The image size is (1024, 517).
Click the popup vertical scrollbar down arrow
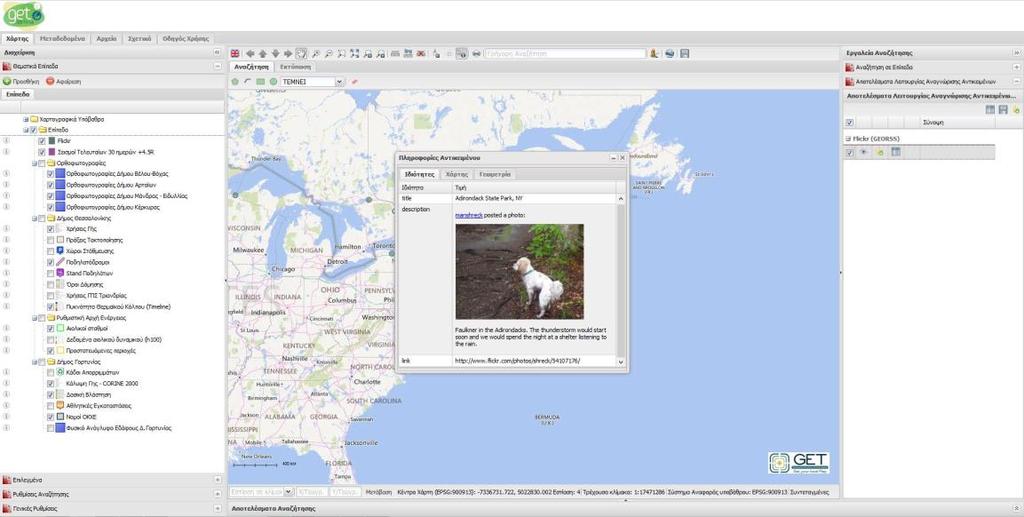point(620,362)
